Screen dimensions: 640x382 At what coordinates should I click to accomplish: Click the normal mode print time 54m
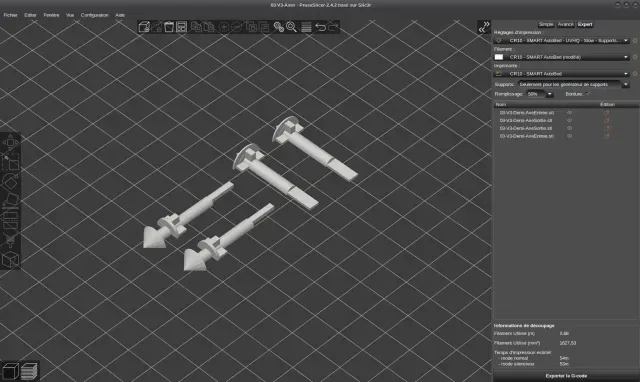point(564,358)
